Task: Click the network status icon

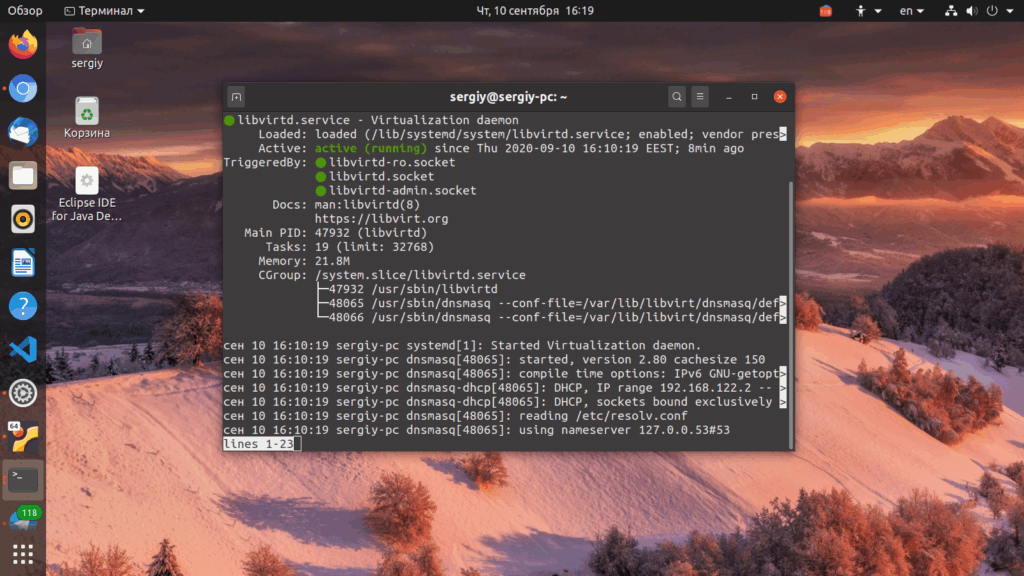Action: point(951,10)
